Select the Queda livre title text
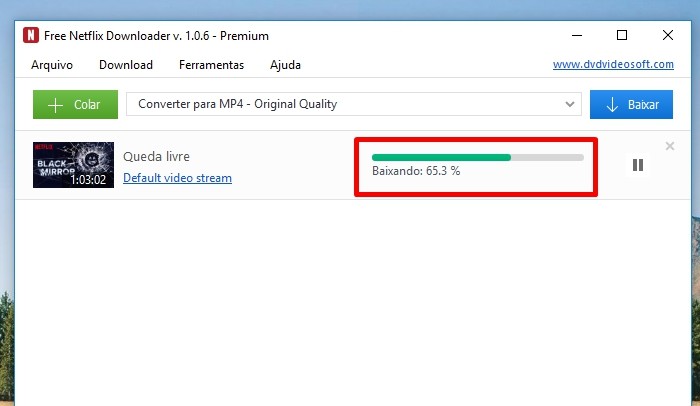Image resolution: width=700 pixels, height=406 pixels. (156, 157)
